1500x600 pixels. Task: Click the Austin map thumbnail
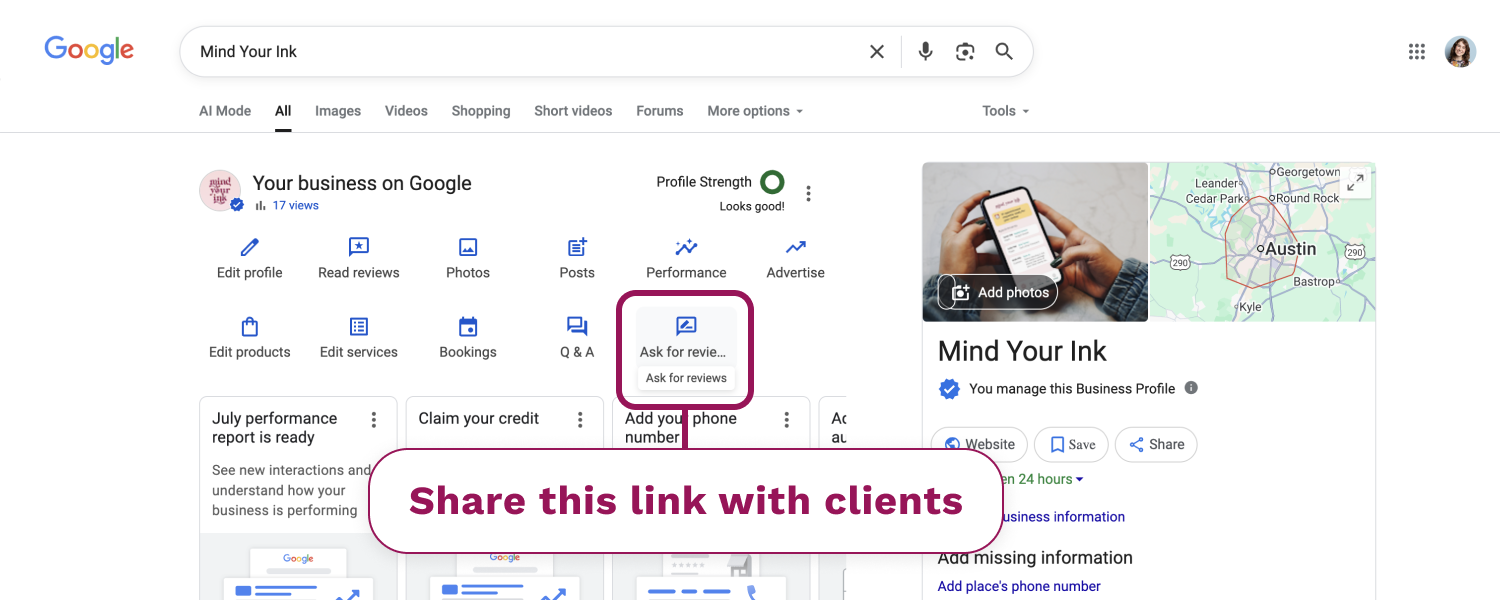(1262, 242)
